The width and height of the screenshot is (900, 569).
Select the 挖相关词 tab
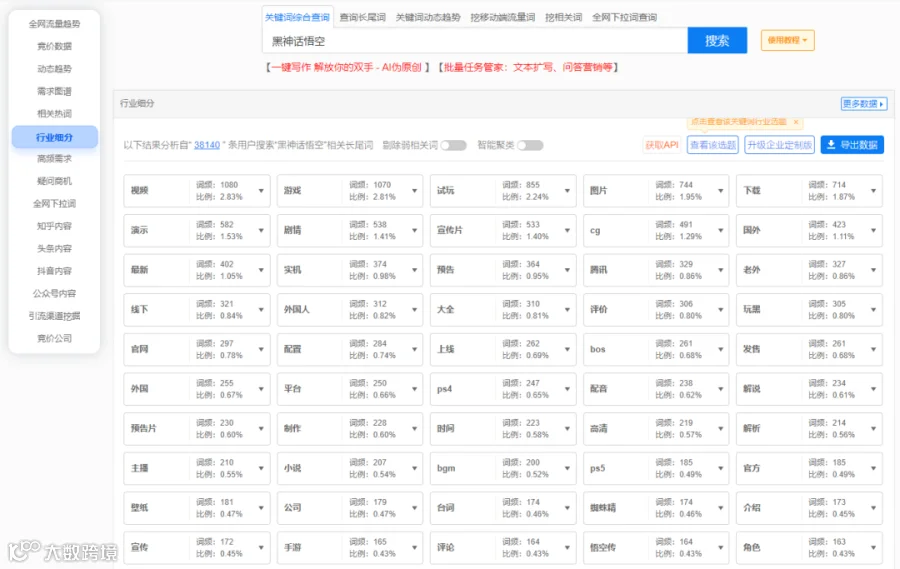(564, 17)
